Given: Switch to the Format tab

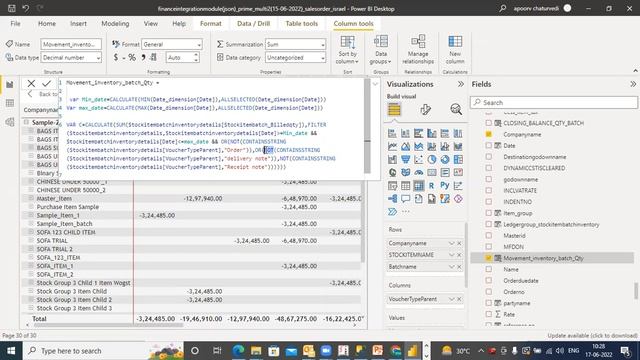Looking at the screenshot, I should point(211,24).
